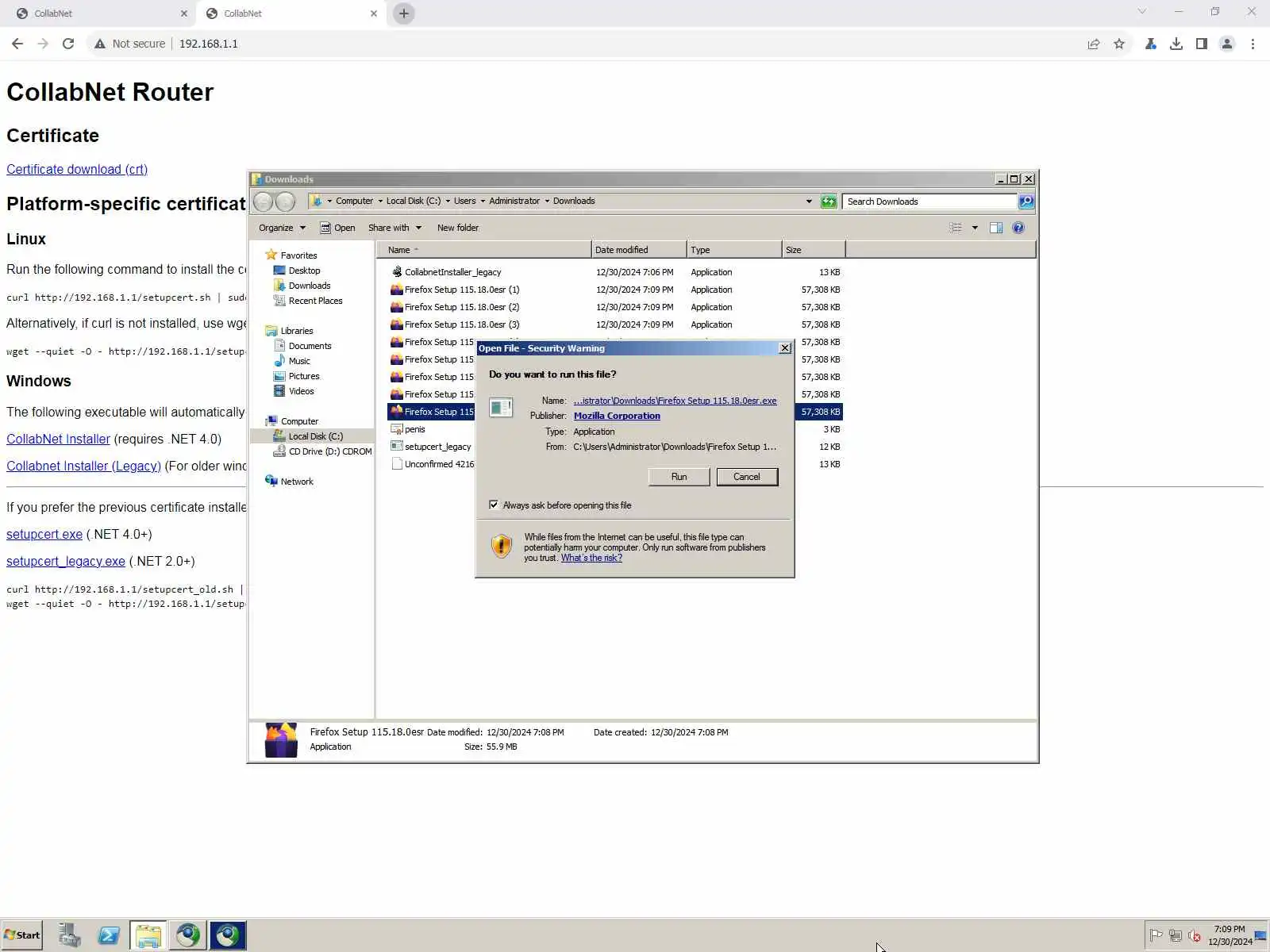Uncheck Always ask before opening this file
The width and height of the screenshot is (1270, 952).
[x=494, y=505]
